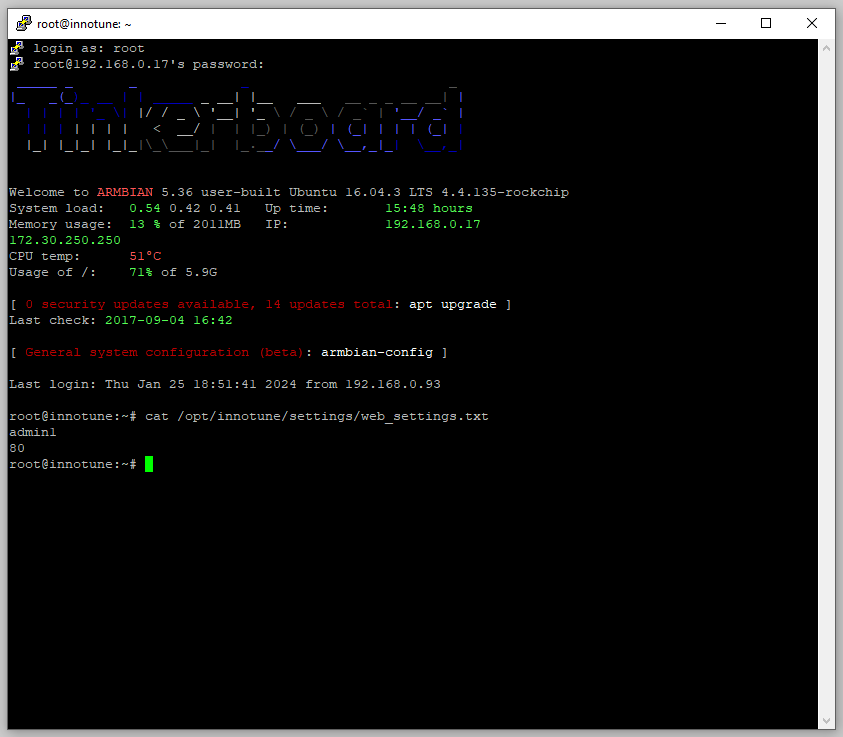Click the scrollbar down arrow
Viewport: 843px width, 737px height.
[826, 721]
